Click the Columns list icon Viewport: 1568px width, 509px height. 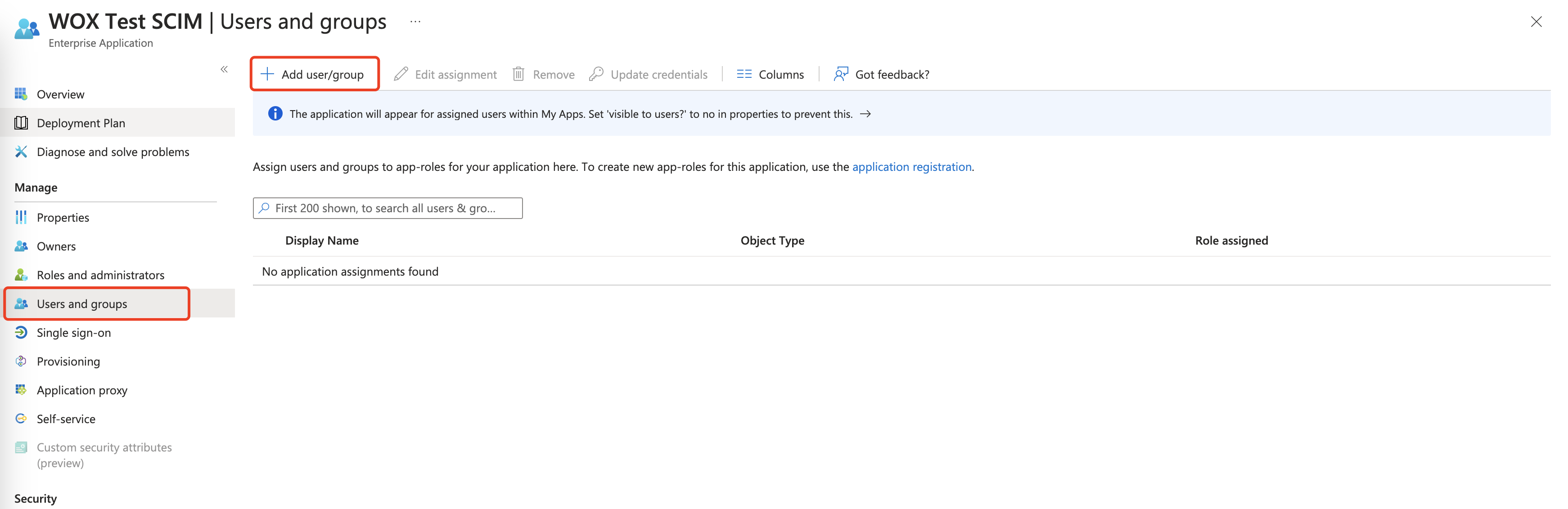(x=744, y=74)
